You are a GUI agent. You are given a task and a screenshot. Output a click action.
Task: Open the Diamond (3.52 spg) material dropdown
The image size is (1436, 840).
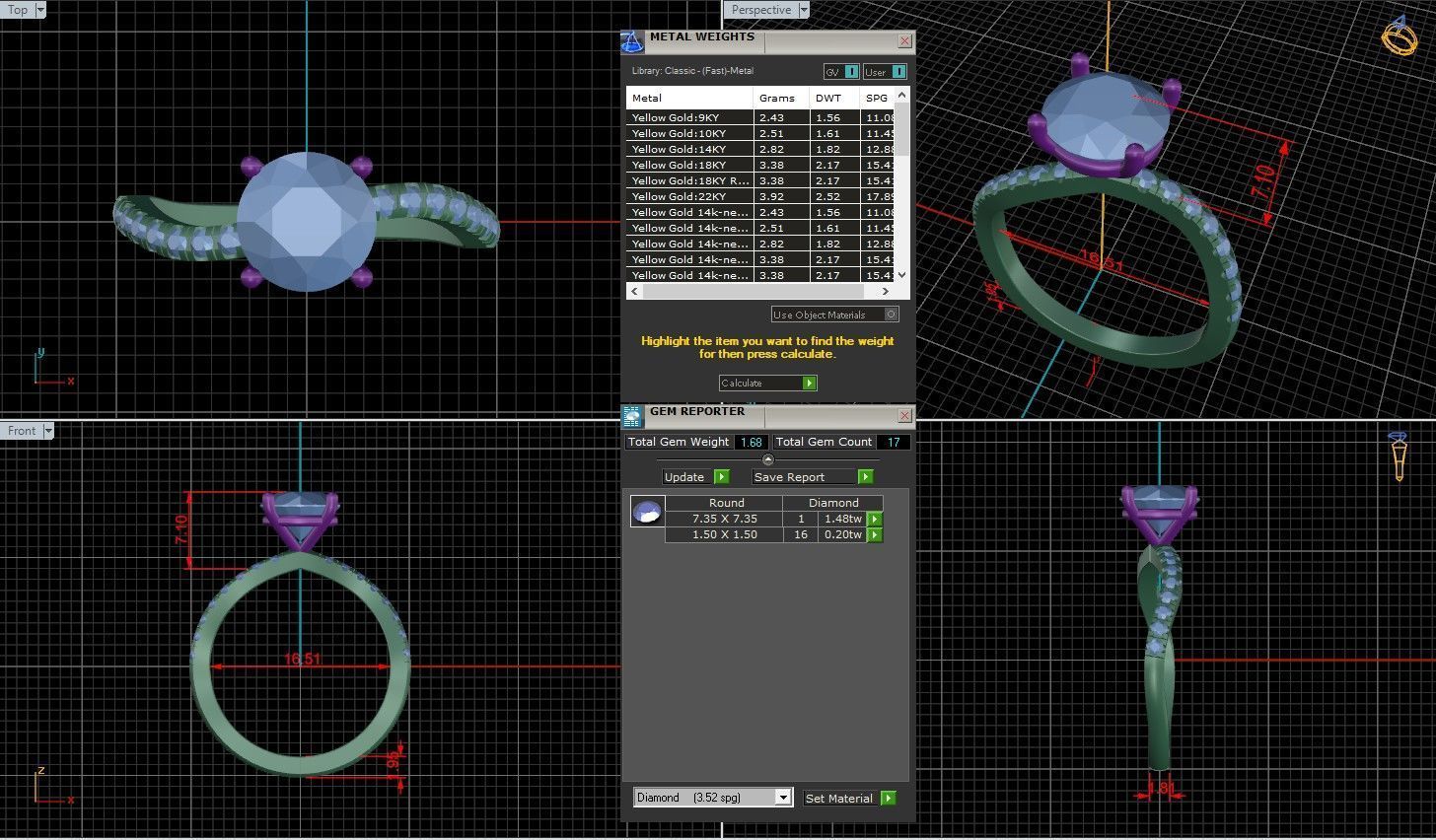pyautogui.click(x=783, y=798)
